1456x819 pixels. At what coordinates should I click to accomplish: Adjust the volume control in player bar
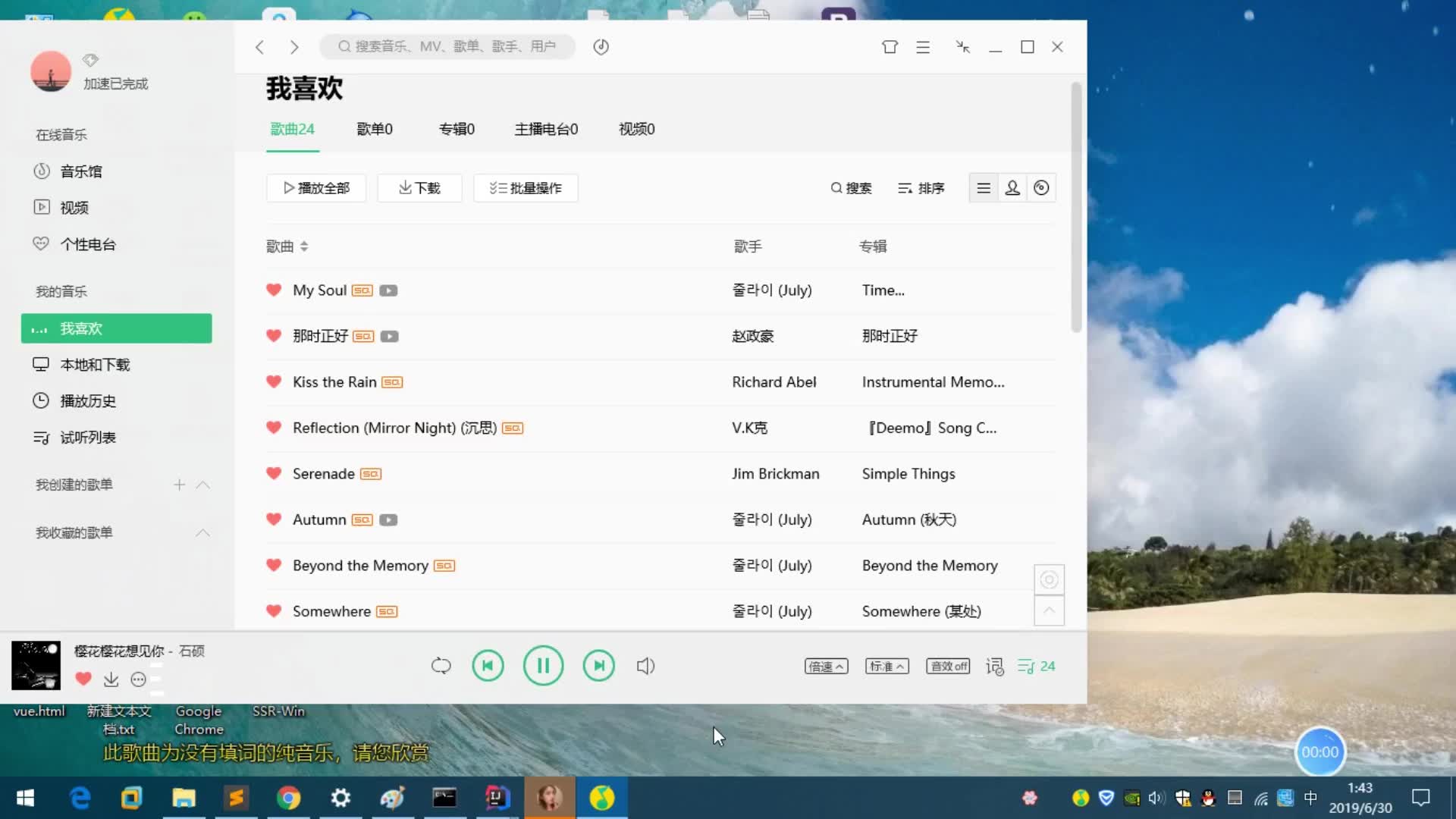pos(645,665)
